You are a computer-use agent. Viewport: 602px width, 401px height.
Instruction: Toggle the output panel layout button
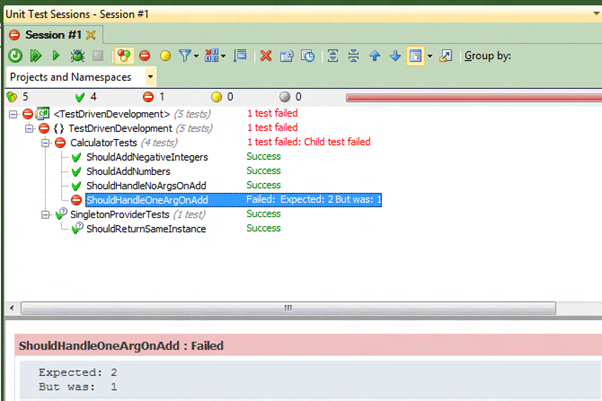click(415, 56)
